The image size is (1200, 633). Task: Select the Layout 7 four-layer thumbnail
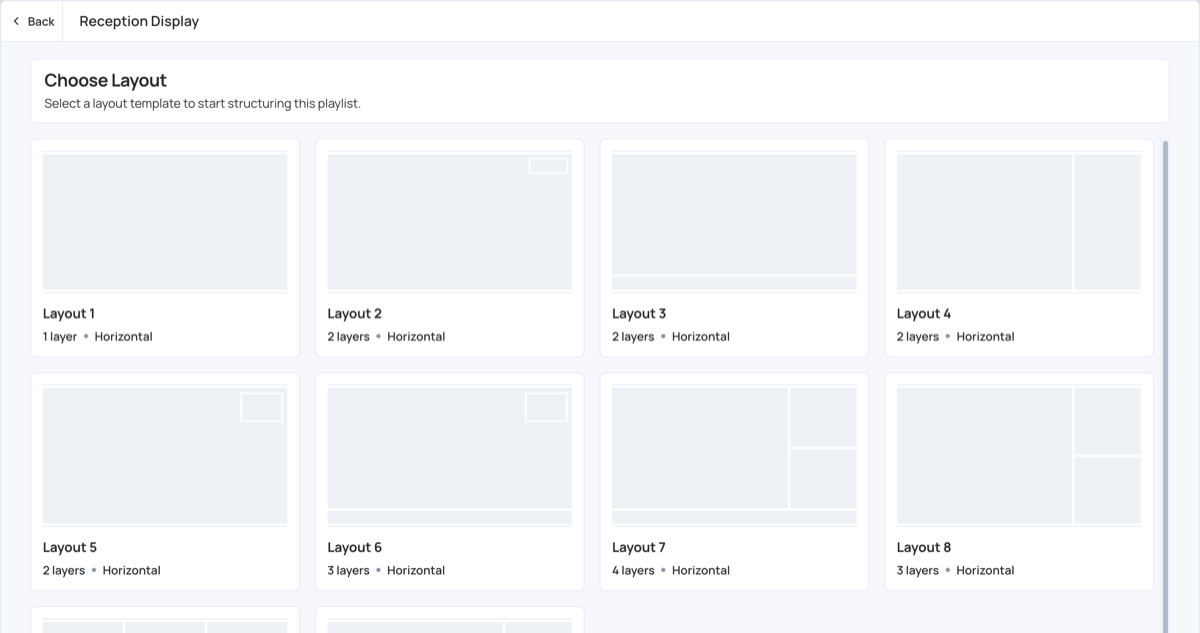click(x=734, y=456)
